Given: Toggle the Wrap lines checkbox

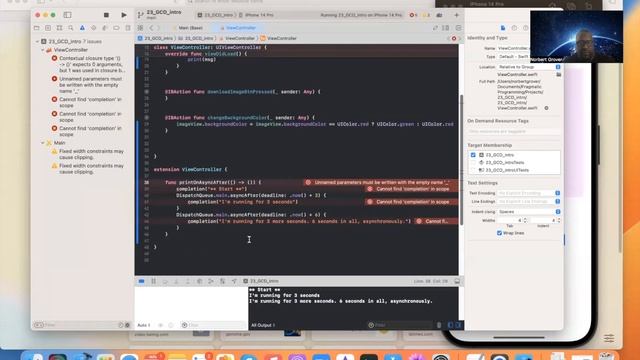Looking at the screenshot, I should 499,233.
